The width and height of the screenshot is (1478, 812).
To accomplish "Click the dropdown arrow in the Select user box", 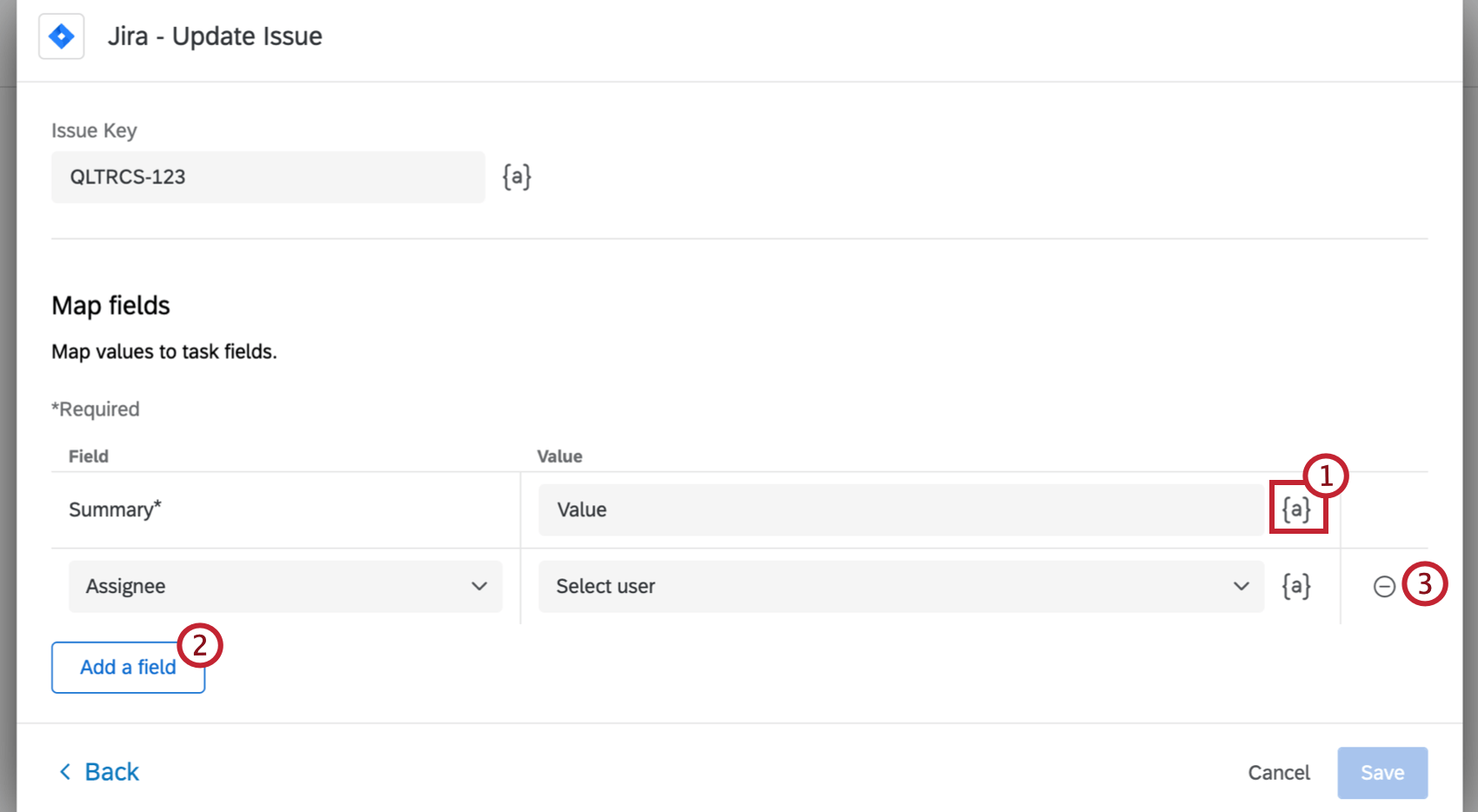I will click(1241, 586).
